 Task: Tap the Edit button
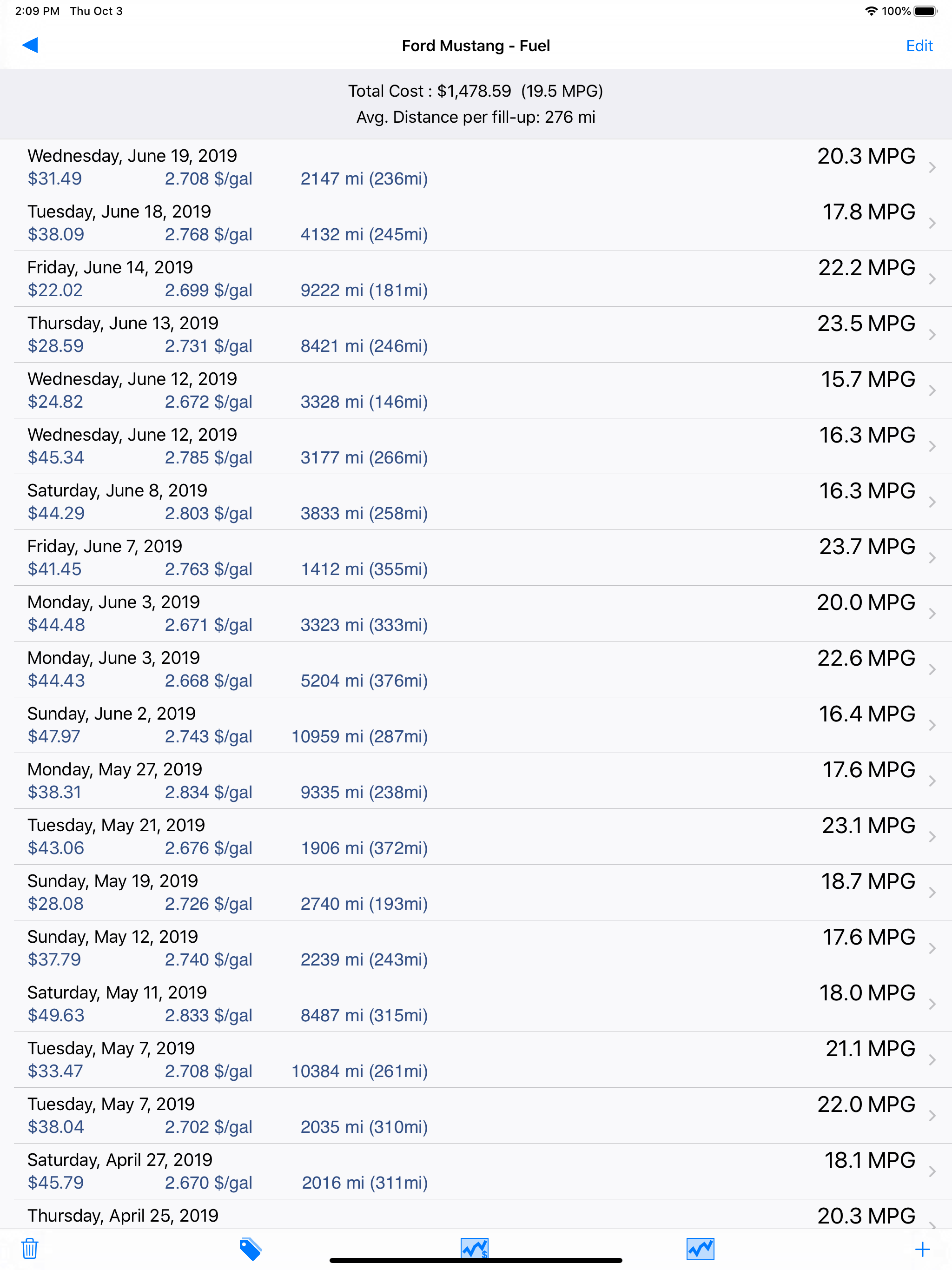click(919, 46)
